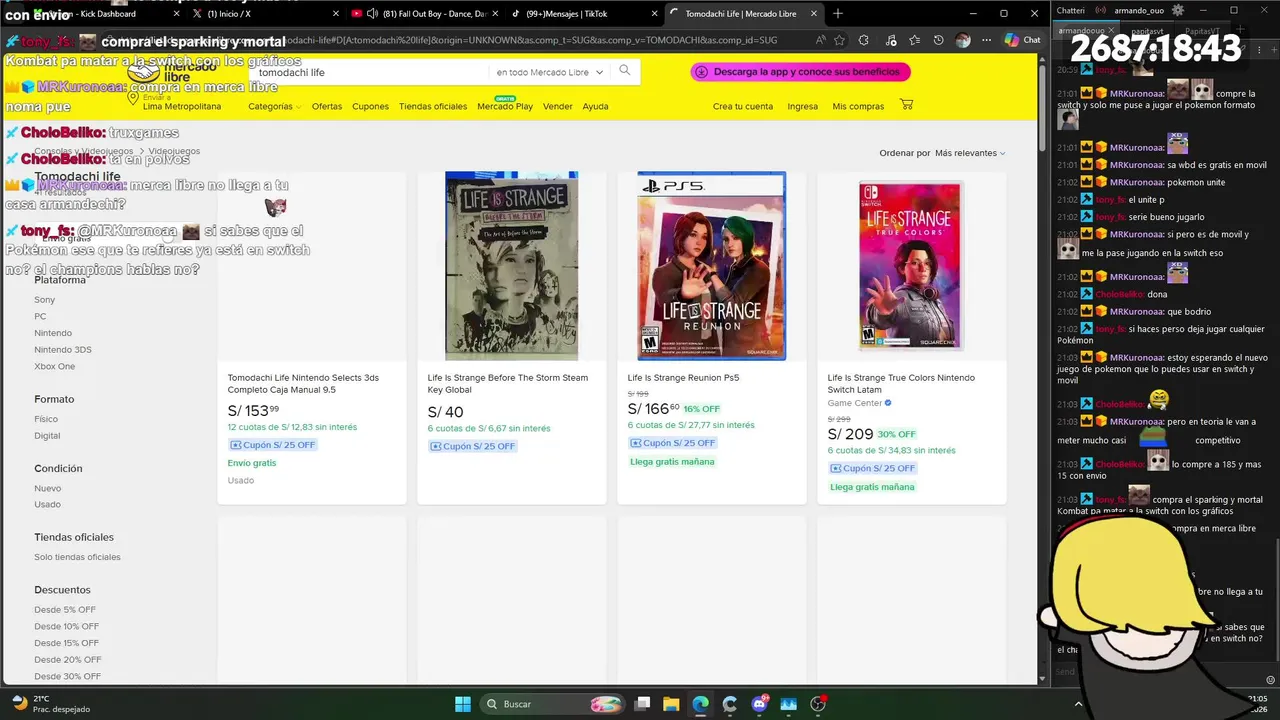
Task: Filter by Nintendo 3DS platform
Action: (63, 350)
